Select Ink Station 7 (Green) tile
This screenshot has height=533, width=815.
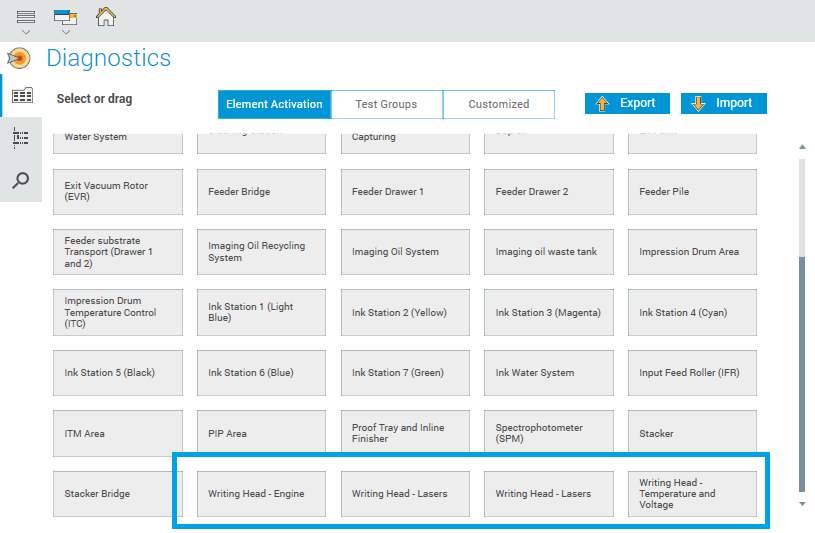coord(405,372)
